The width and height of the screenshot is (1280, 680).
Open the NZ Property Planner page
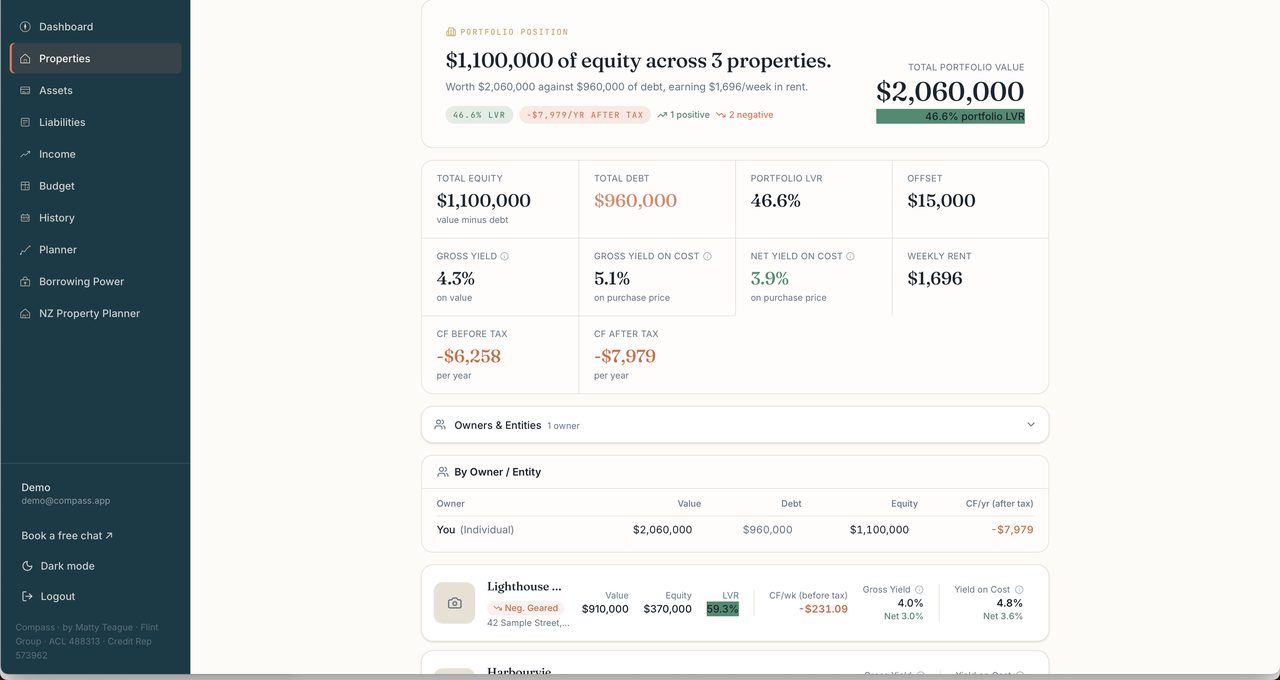95,314
